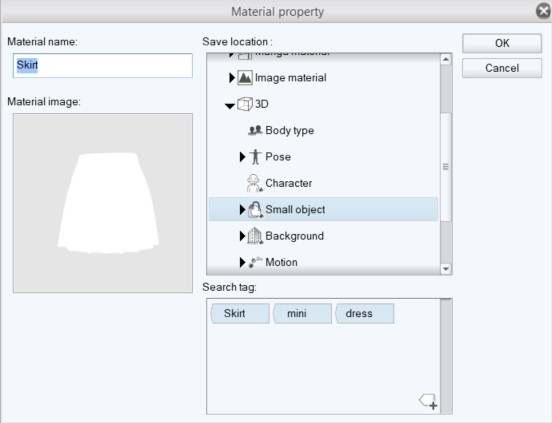
Task: Expand the Image material folder
Action: point(232,78)
